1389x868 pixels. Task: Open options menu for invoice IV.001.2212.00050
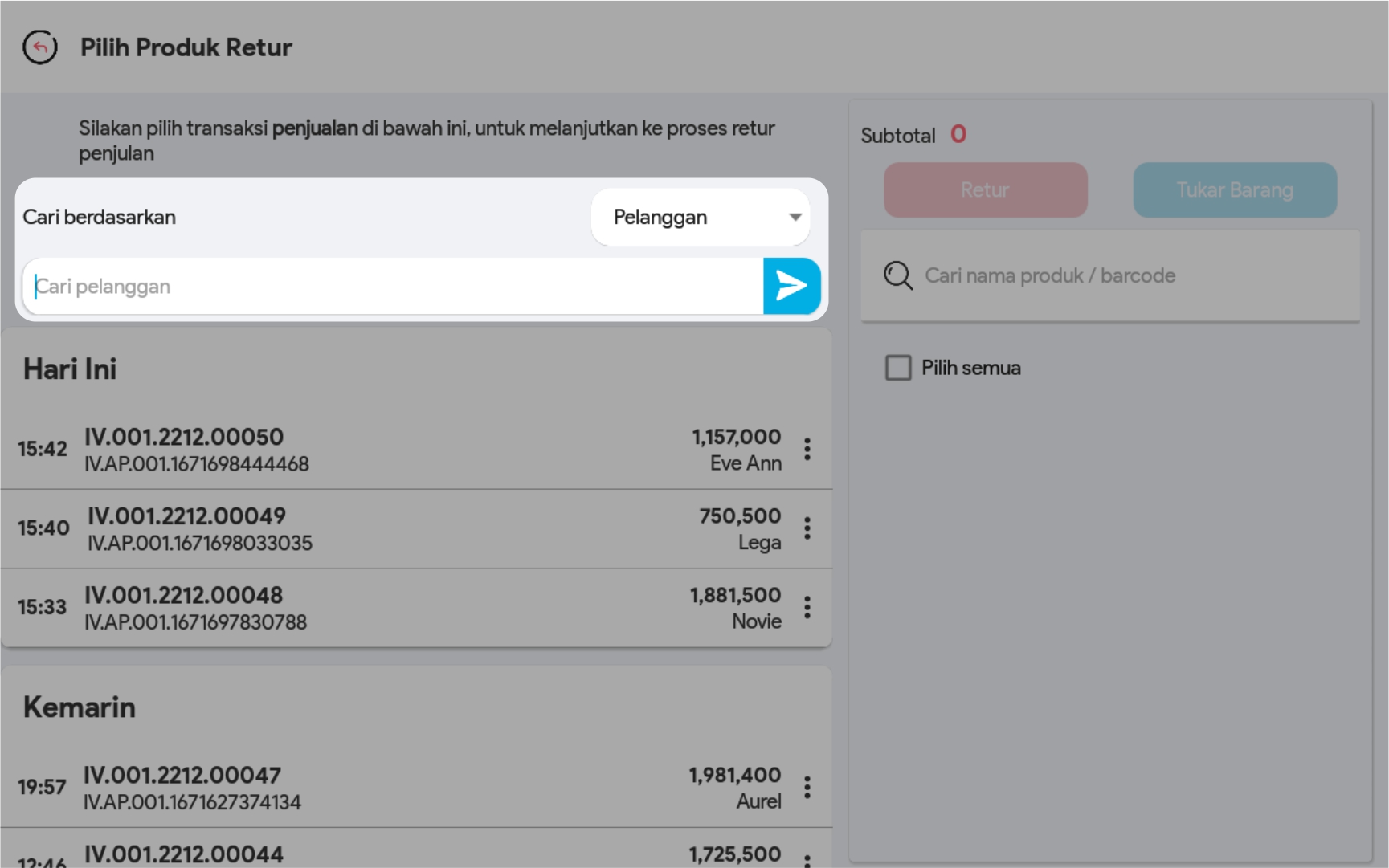[x=807, y=449]
